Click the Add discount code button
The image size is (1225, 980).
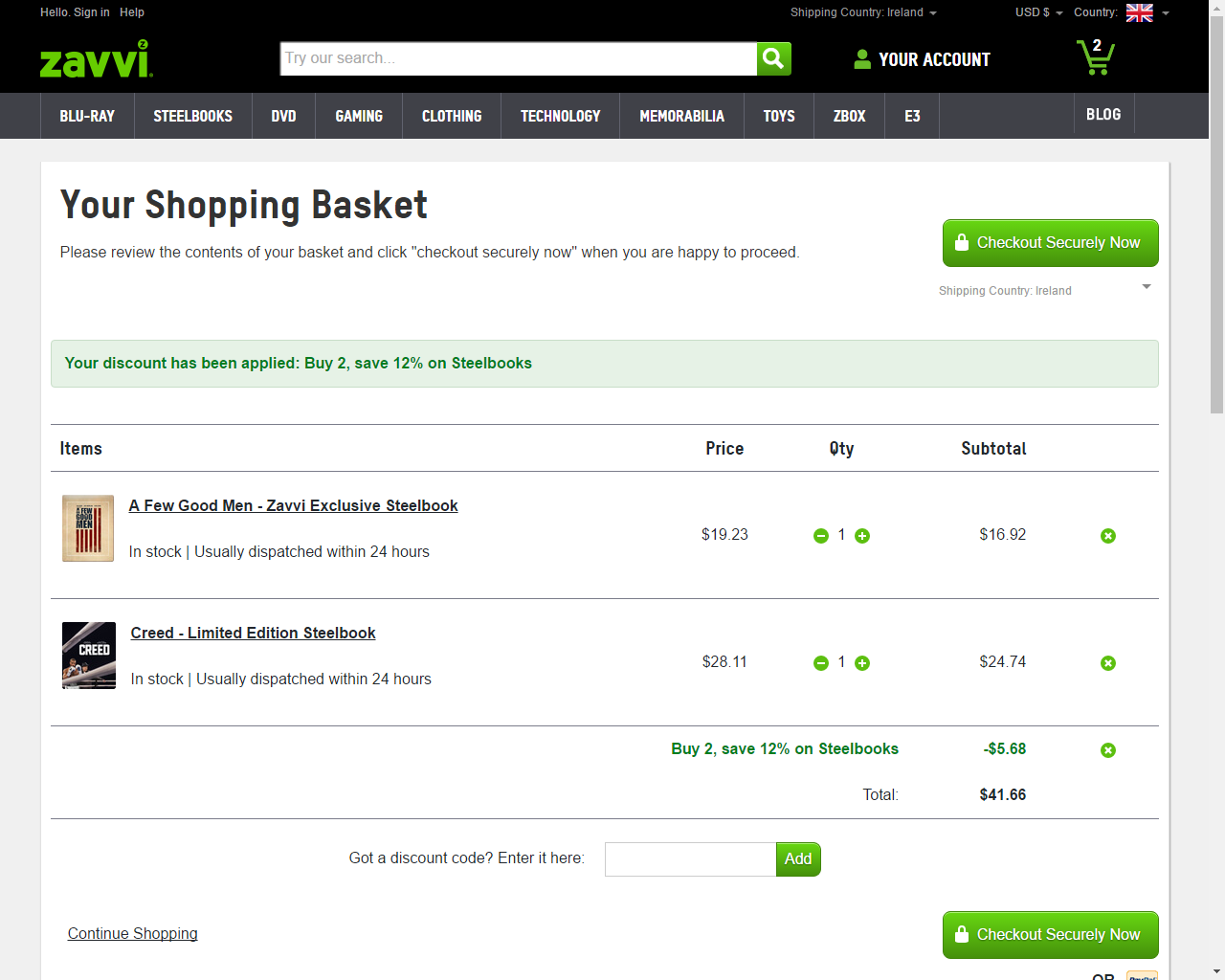click(x=798, y=859)
